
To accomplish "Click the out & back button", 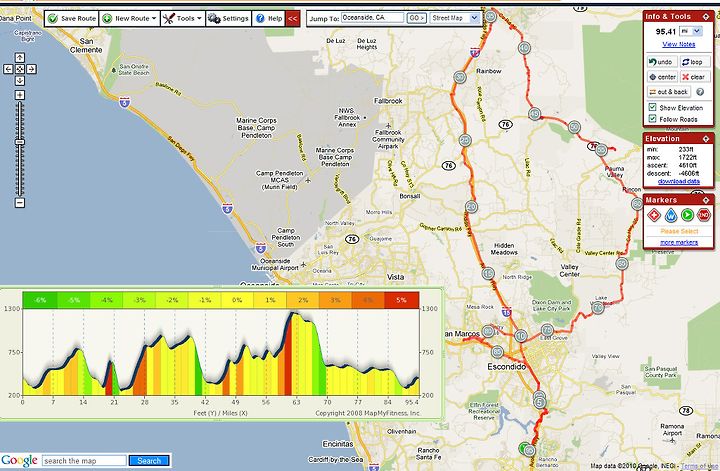I will pyautogui.click(x=669, y=92).
